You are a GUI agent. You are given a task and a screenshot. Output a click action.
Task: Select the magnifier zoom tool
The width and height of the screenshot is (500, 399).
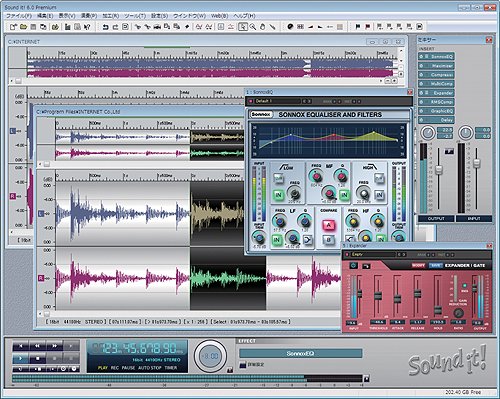coord(253,27)
